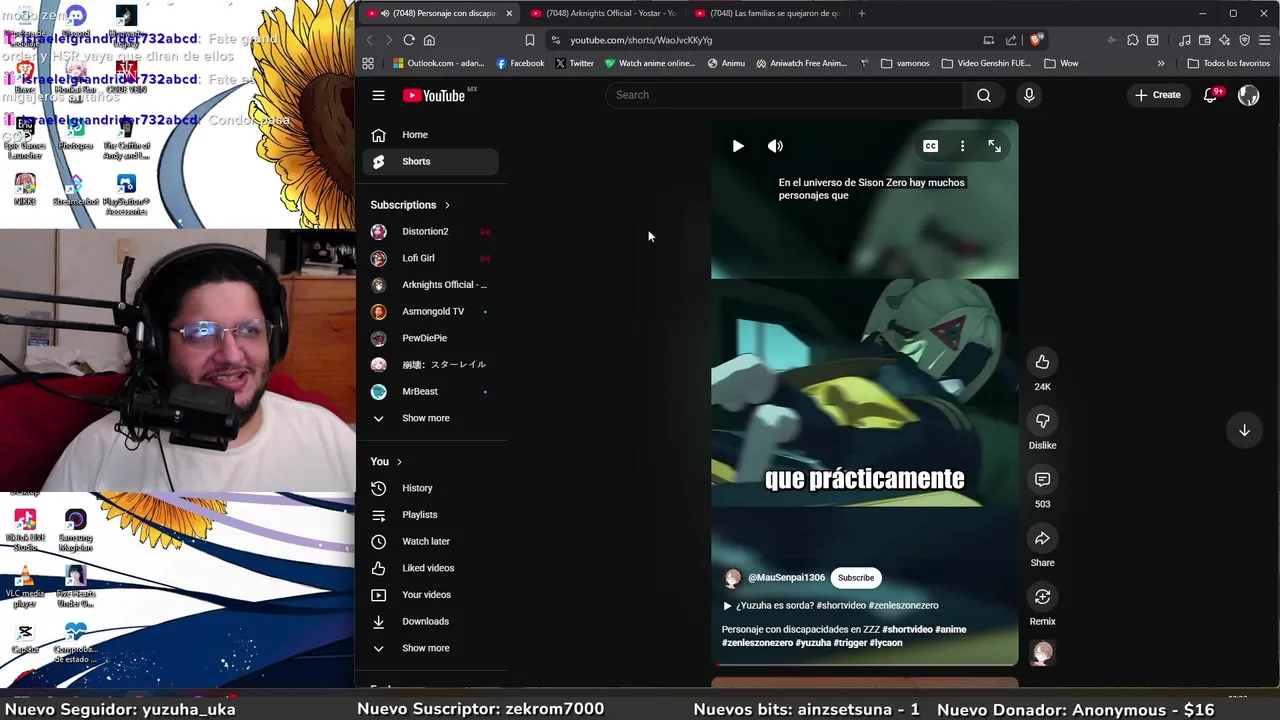
Task: Open a new browser tab
Action: pos(862,13)
